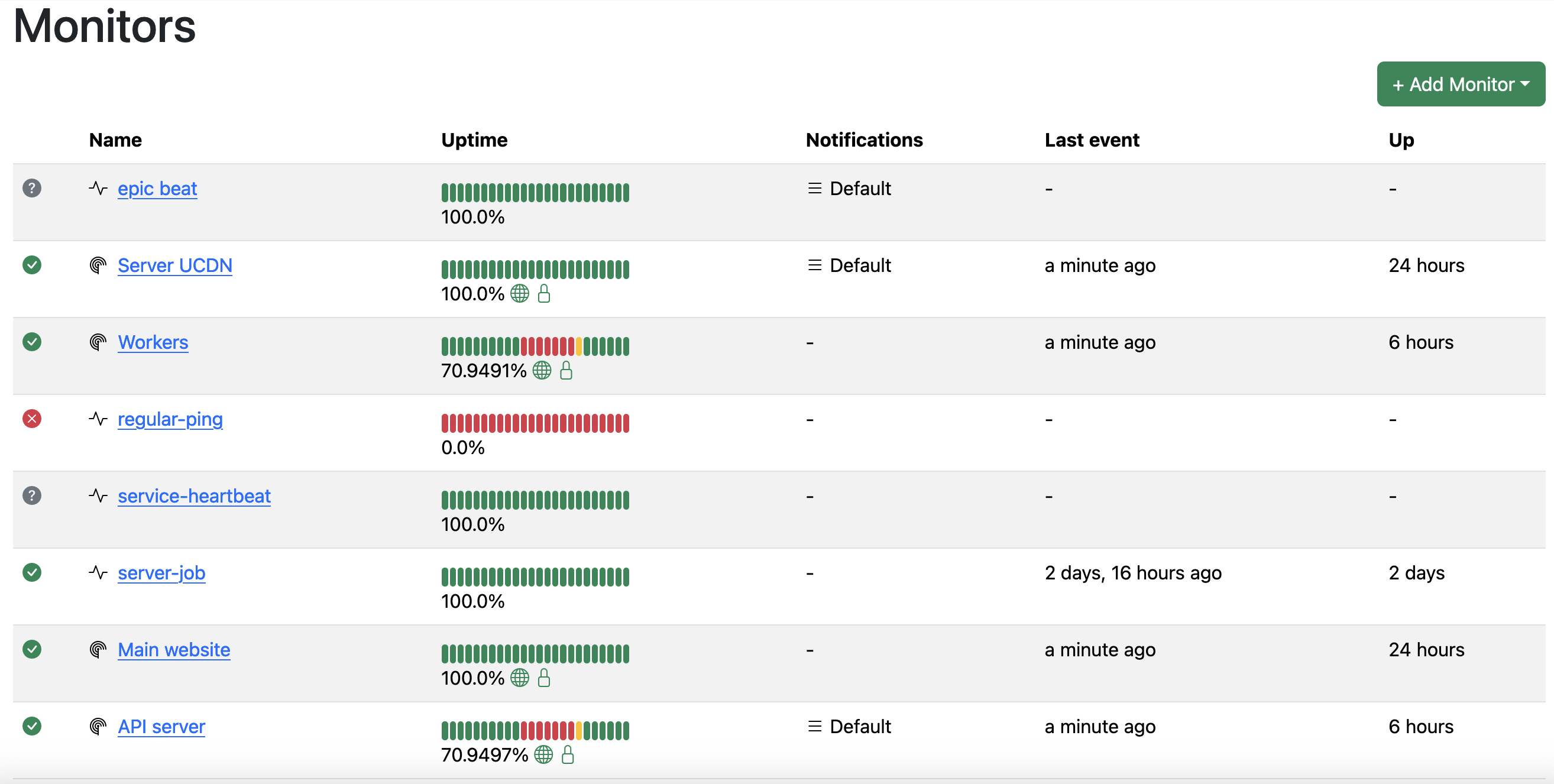Open the Add Monitor dropdown
The height and width of the screenshot is (784, 1554).
[x=1460, y=84]
